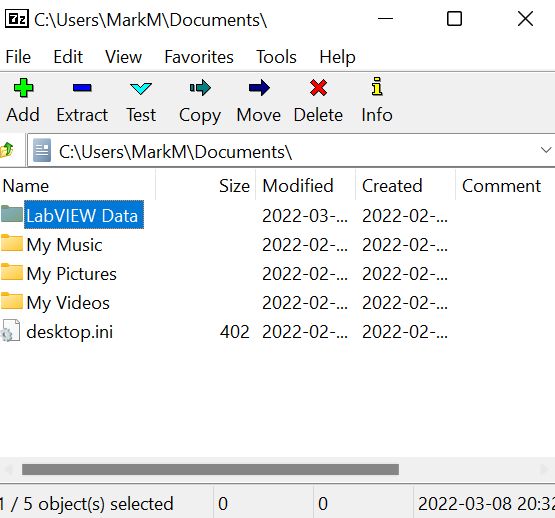This screenshot has height=518, width=555.
Task: Open the File menu
Action: coord(18,57)
